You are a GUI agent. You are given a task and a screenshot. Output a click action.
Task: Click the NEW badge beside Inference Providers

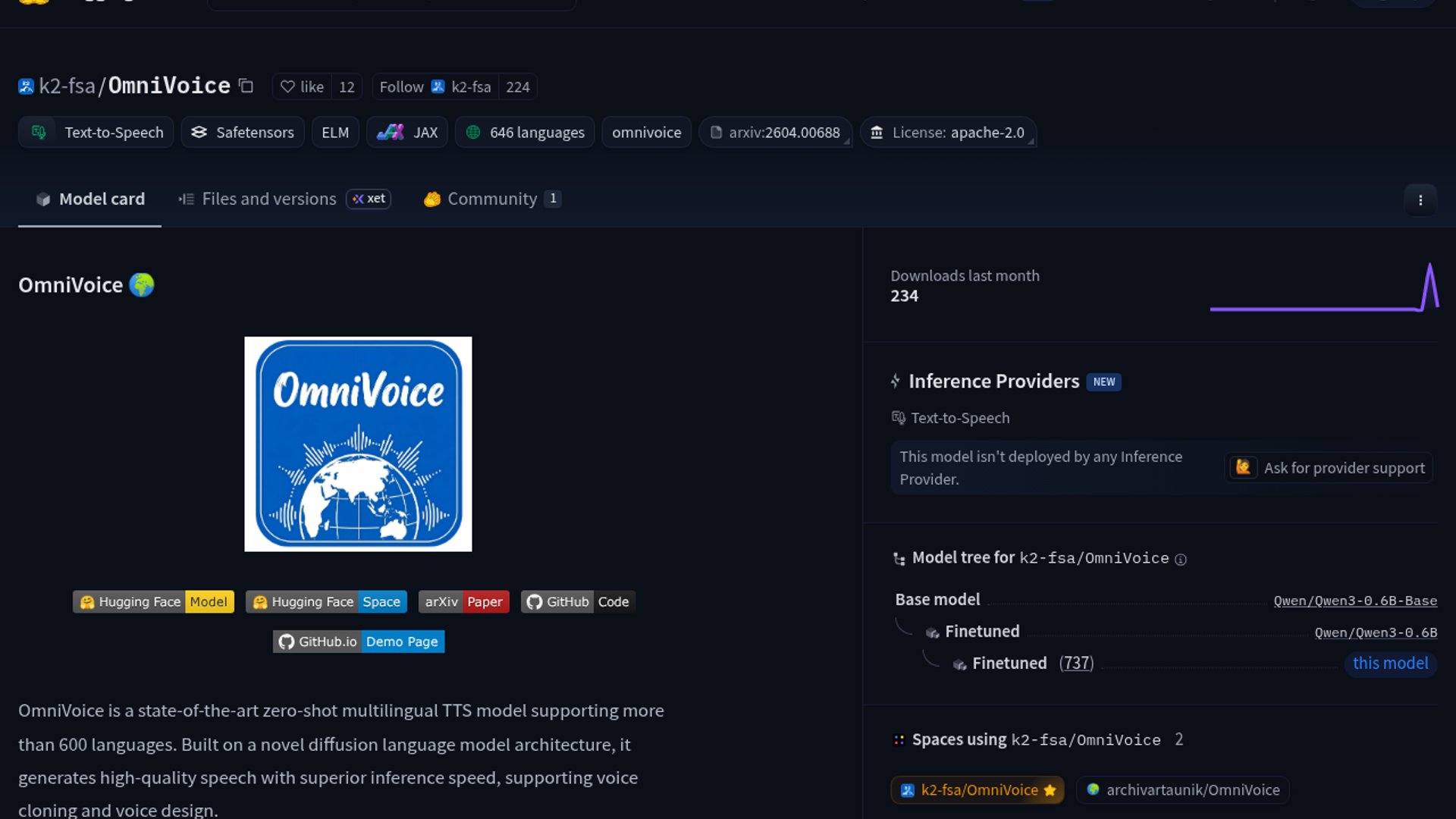pos(1104,382)
